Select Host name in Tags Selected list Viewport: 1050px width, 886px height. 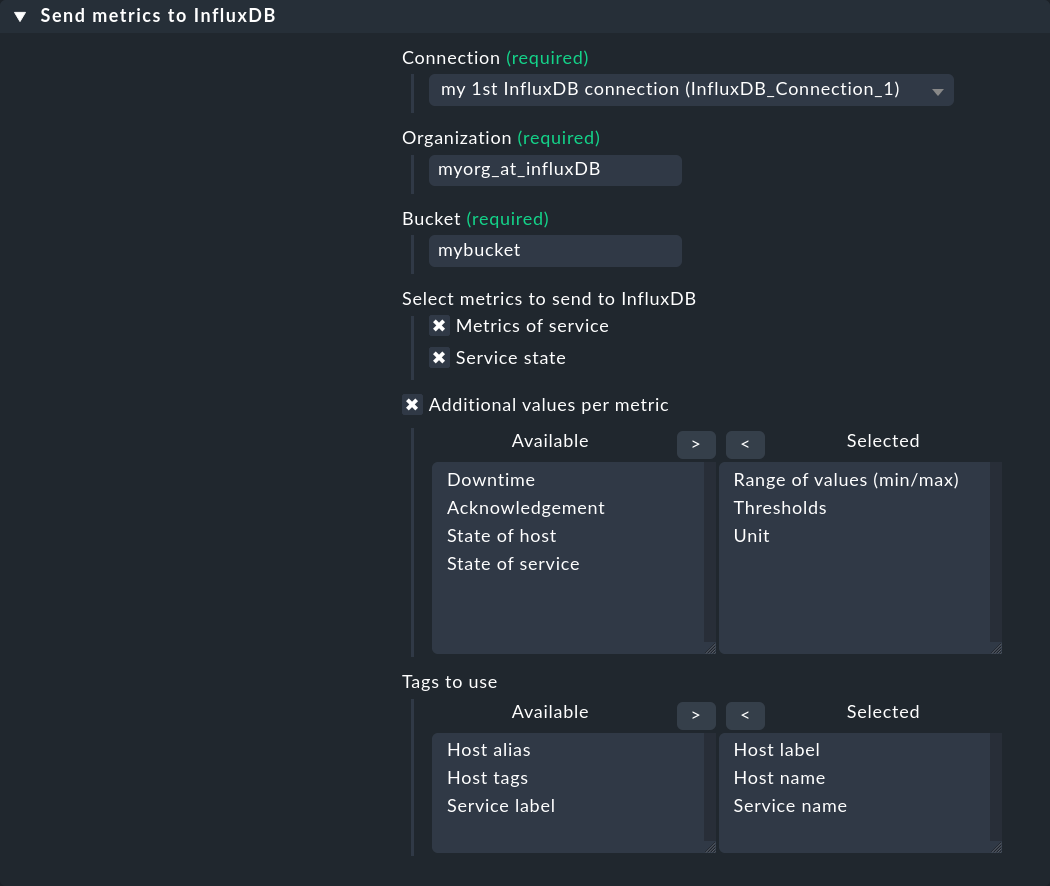pos(779,778)
